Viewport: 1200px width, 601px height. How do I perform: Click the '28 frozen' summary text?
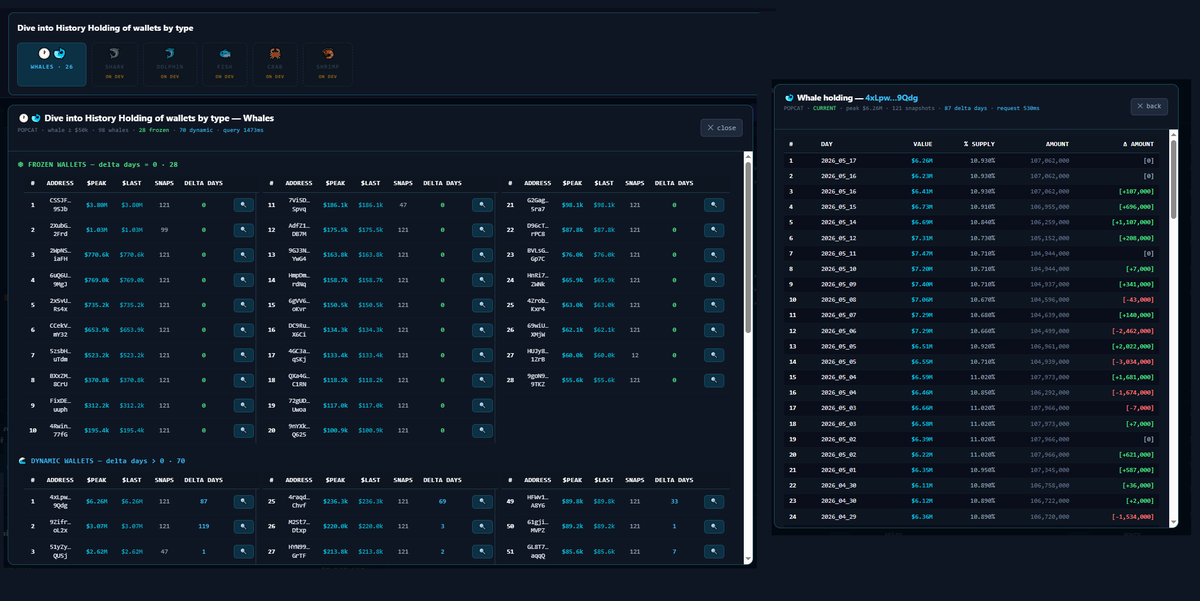[155, 130]
